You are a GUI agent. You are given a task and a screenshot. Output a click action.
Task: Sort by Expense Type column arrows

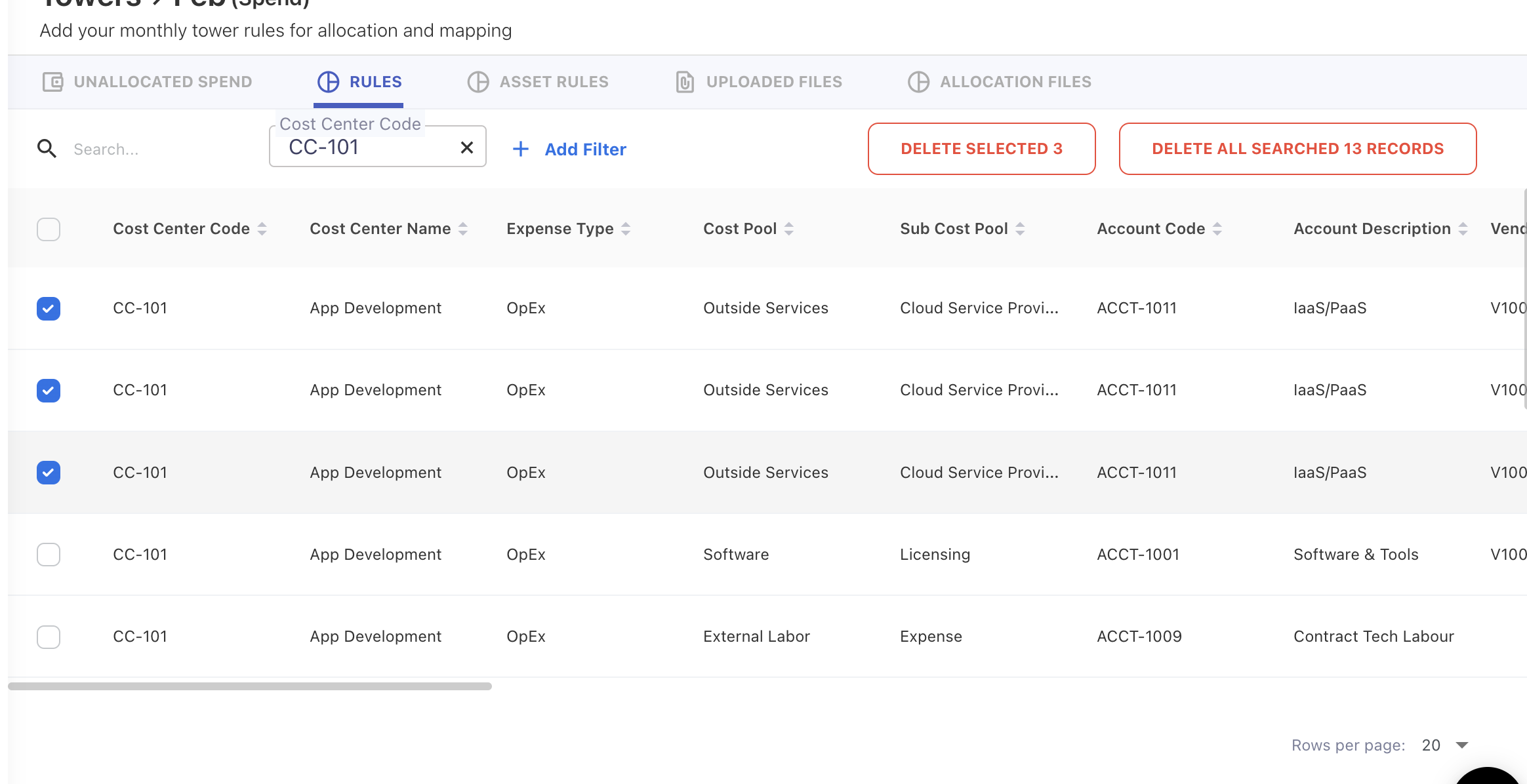(x=626, y=229)
